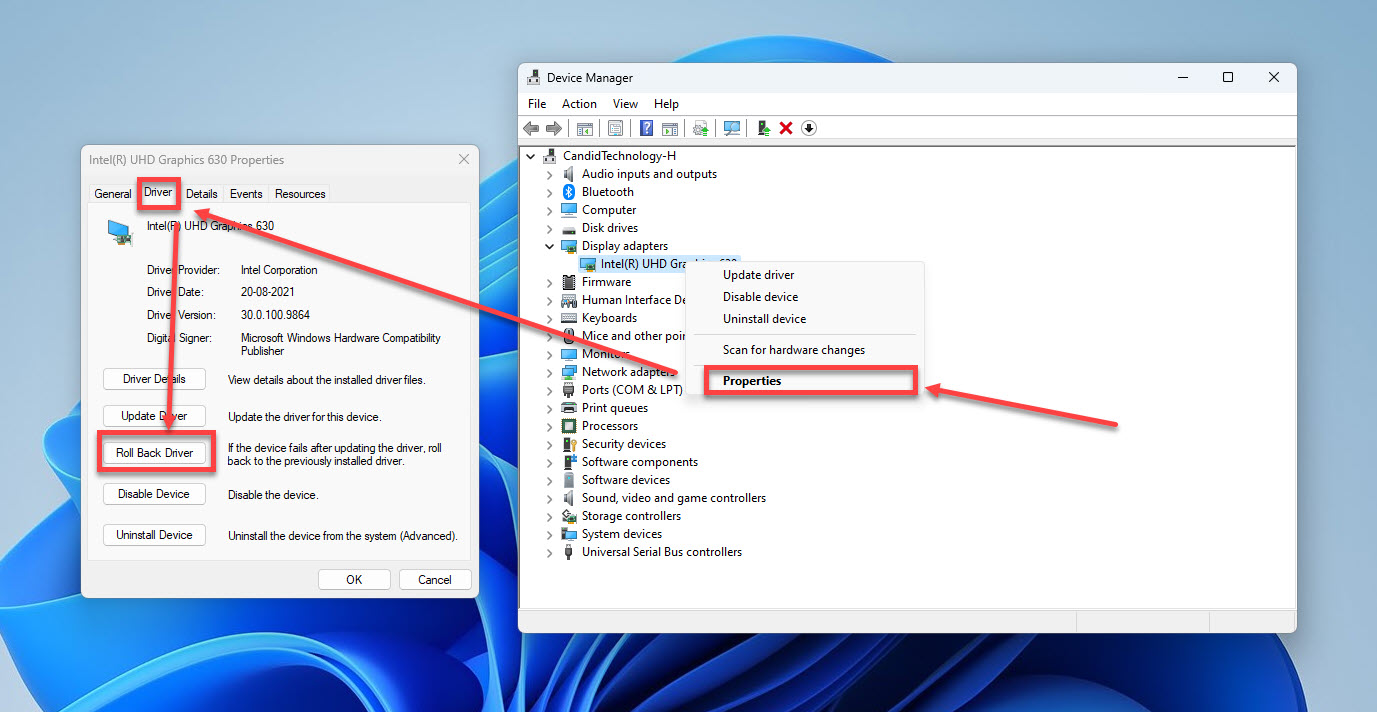Image resolution: width=1377 pixels, height=712 pixels.
Task: Click the Universal Serial Bus controllers icon
Action: (x=569, y=552)
